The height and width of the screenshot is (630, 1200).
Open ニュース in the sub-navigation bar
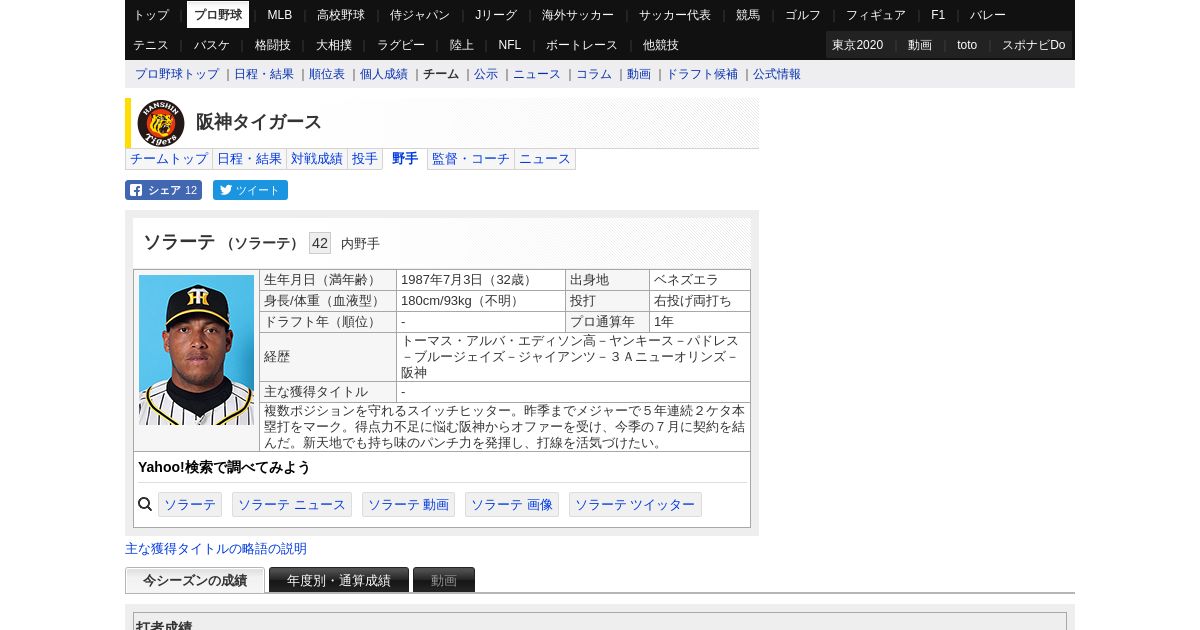point(537,74)
